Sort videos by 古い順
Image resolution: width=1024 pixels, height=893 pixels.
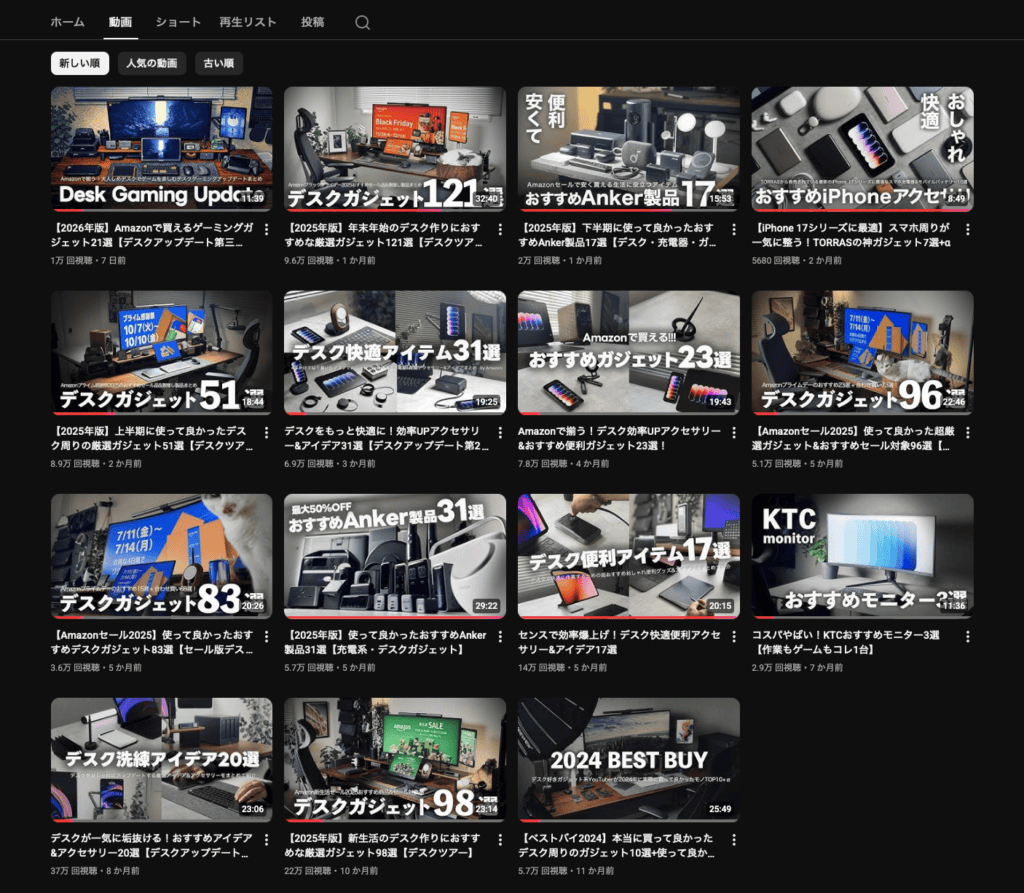(x=219, y=64)
